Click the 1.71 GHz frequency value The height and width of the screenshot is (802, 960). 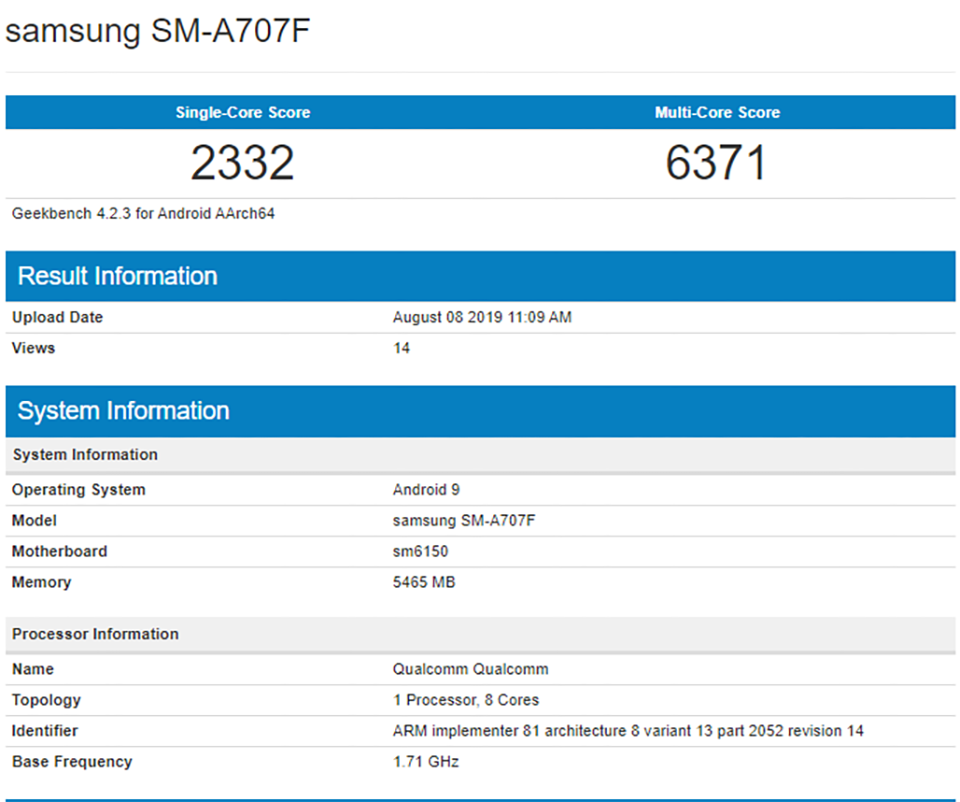pos(426,762)
